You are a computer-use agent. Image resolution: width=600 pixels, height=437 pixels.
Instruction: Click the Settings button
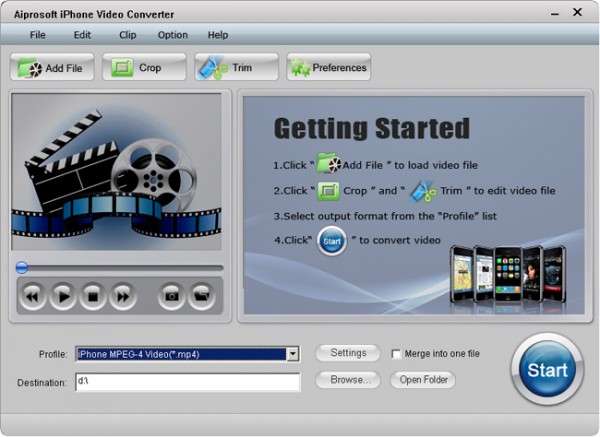[348, 353]
